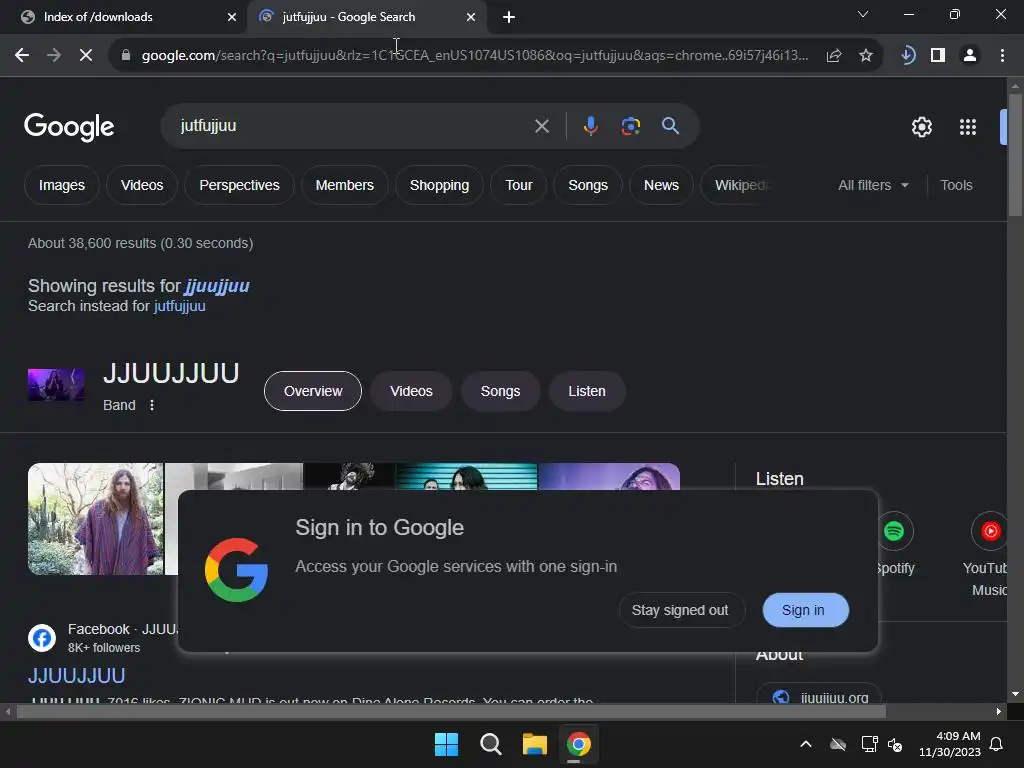Image resolution: width=1024 pixels, height=768 pixels.
Task: Open the search Tools button
Action: coord(956,185)
